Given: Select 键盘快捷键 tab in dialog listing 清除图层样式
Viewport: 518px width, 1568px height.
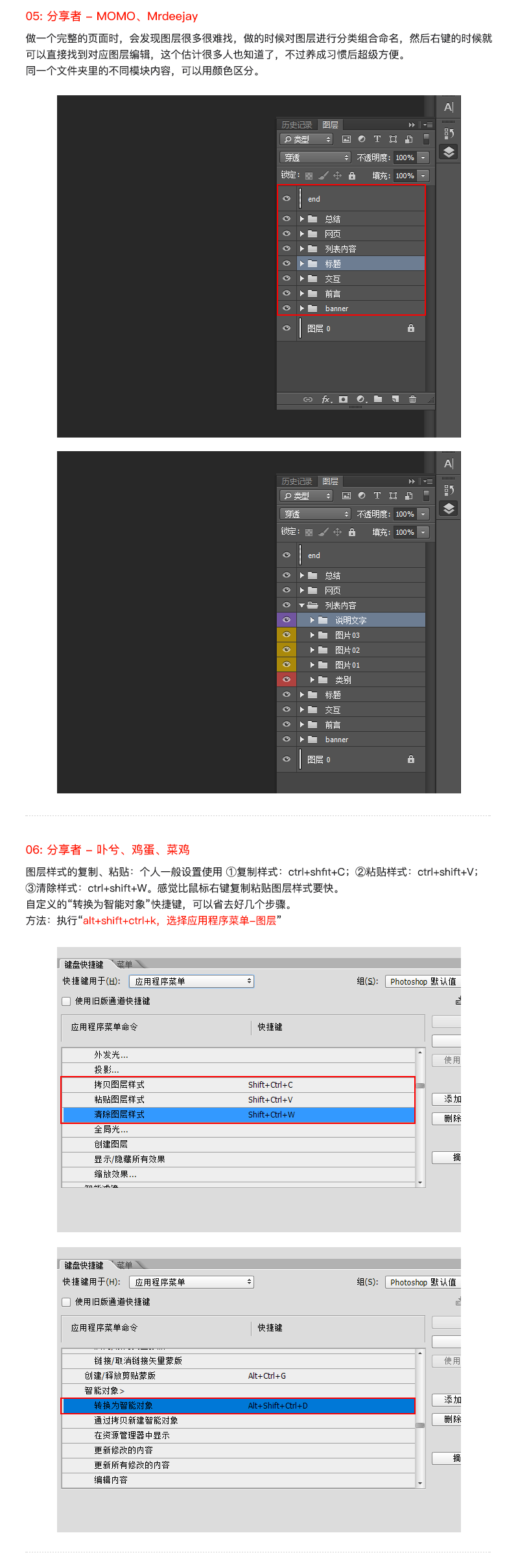Looking at the screenshot, I should pos(84,965).
